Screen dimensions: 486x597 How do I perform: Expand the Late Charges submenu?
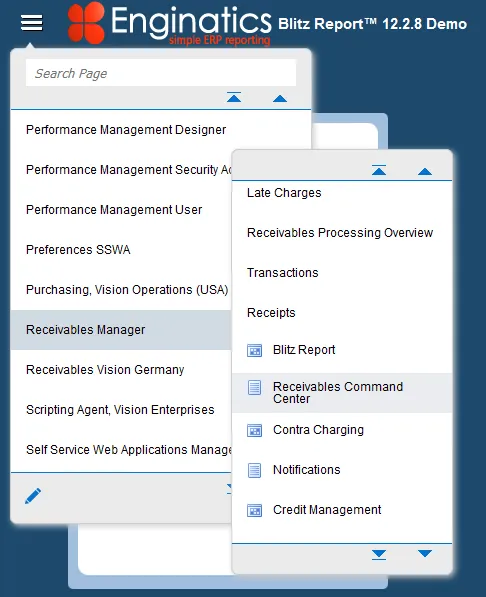[x=284, y=193]
